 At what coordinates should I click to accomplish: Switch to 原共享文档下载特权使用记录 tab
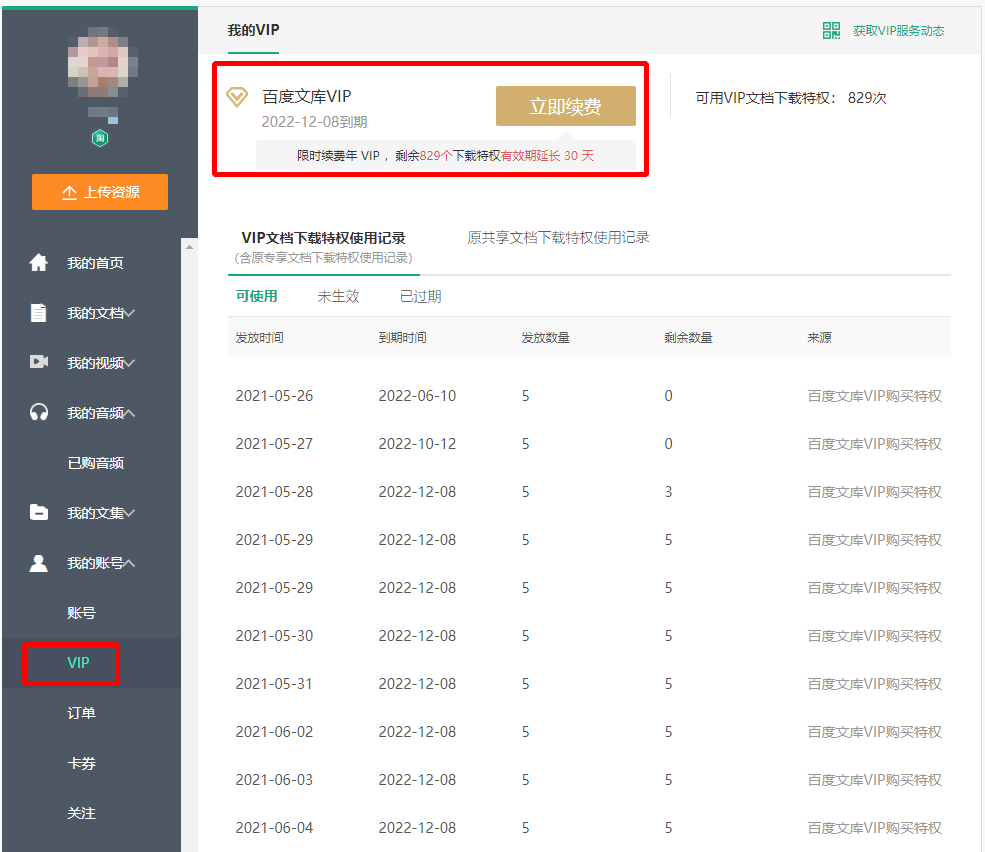(558, 238)
